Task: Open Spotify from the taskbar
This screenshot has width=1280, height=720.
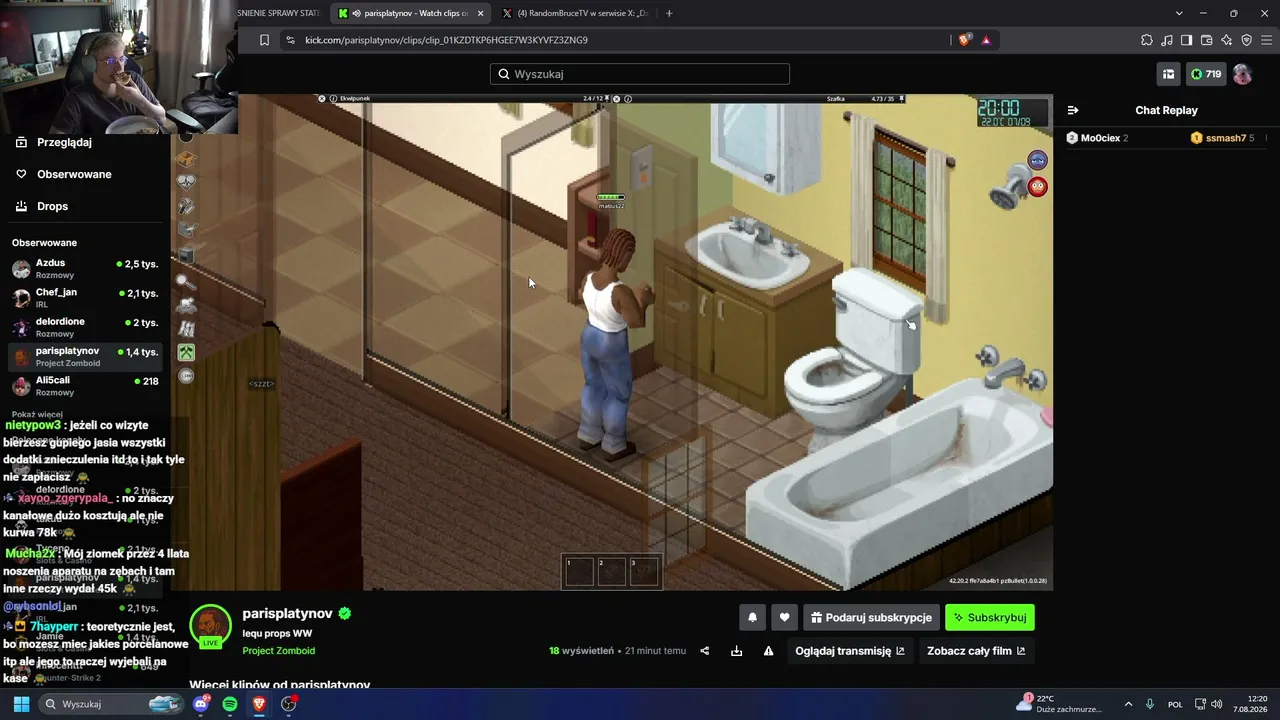Action: [x=230, y=704]
